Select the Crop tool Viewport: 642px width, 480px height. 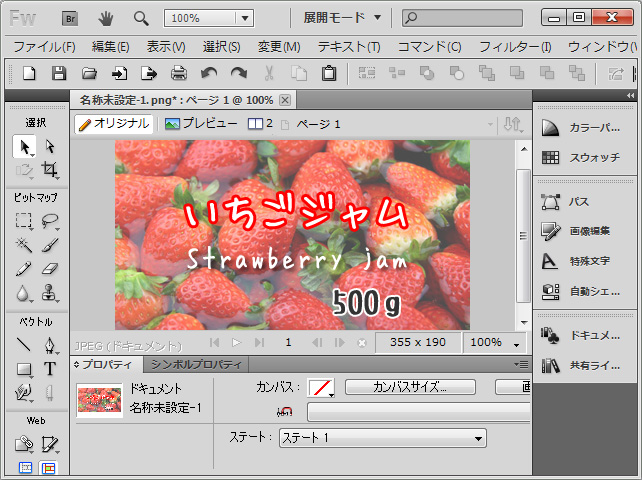(x=50, y=169)
